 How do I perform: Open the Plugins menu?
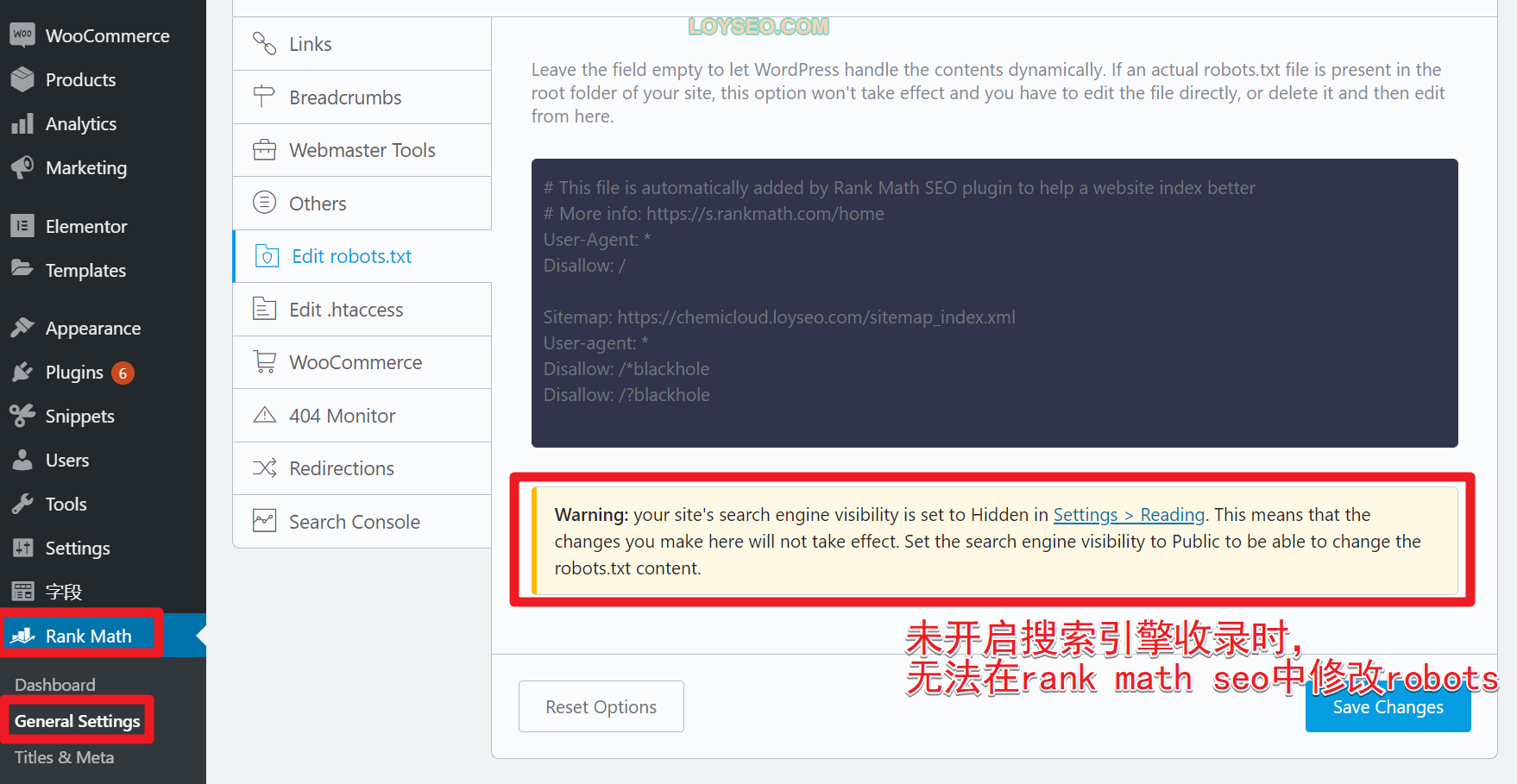(103, 372)
